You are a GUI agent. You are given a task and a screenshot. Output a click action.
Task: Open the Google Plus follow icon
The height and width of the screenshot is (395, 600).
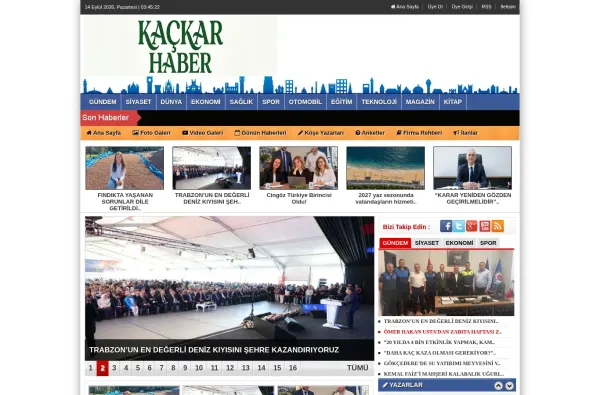(x=472, y=226)
